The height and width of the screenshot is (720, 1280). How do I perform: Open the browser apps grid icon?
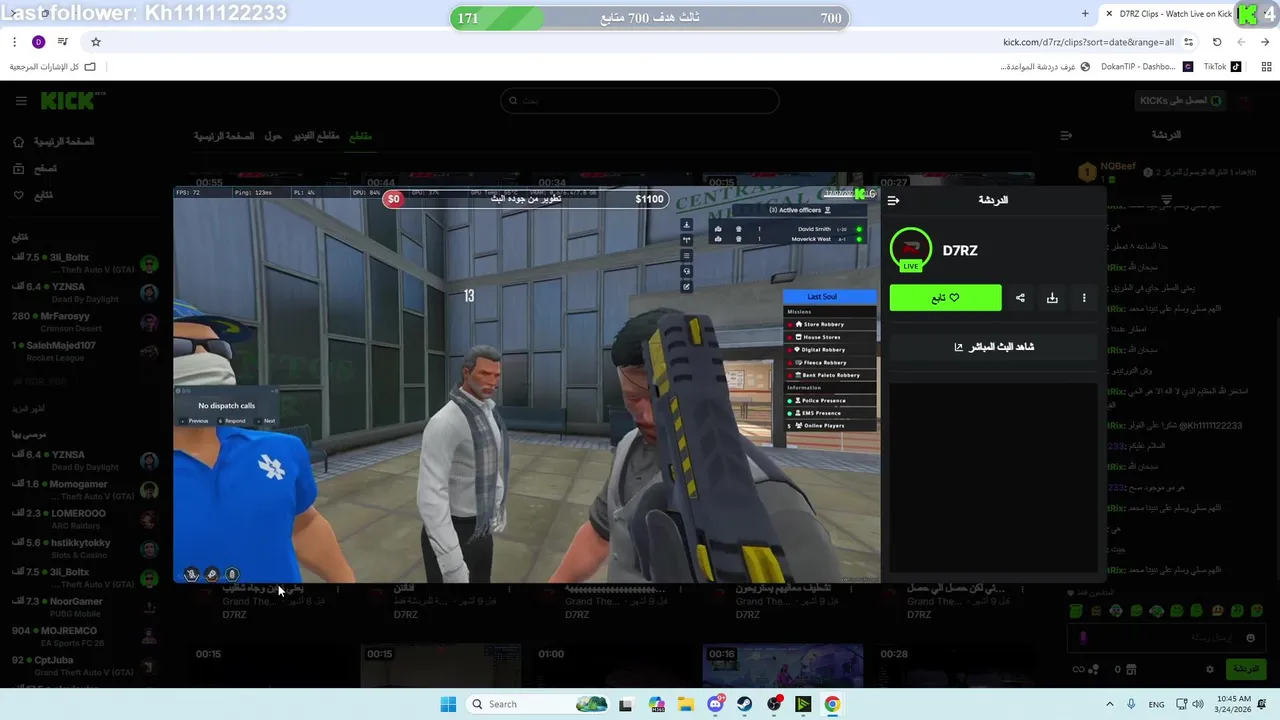(1266, 67)
